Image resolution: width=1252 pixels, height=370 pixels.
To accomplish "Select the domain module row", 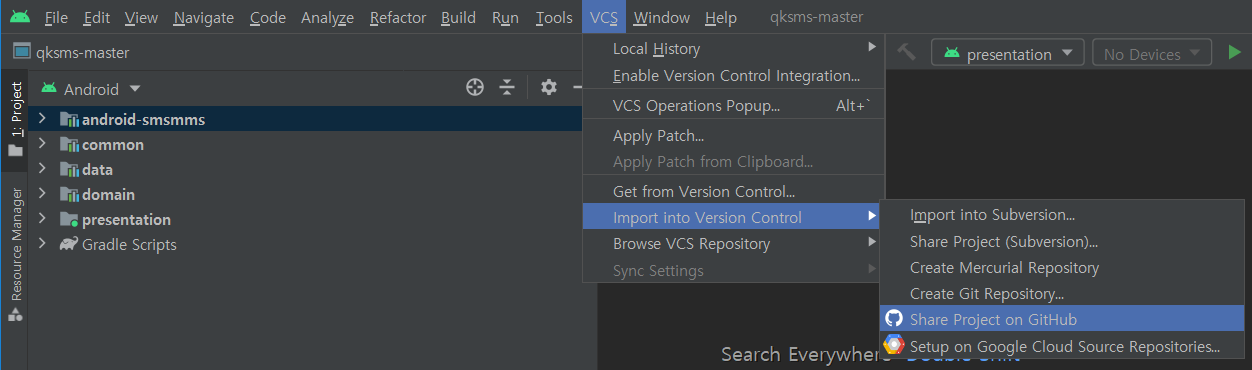I will pos(306,194).
